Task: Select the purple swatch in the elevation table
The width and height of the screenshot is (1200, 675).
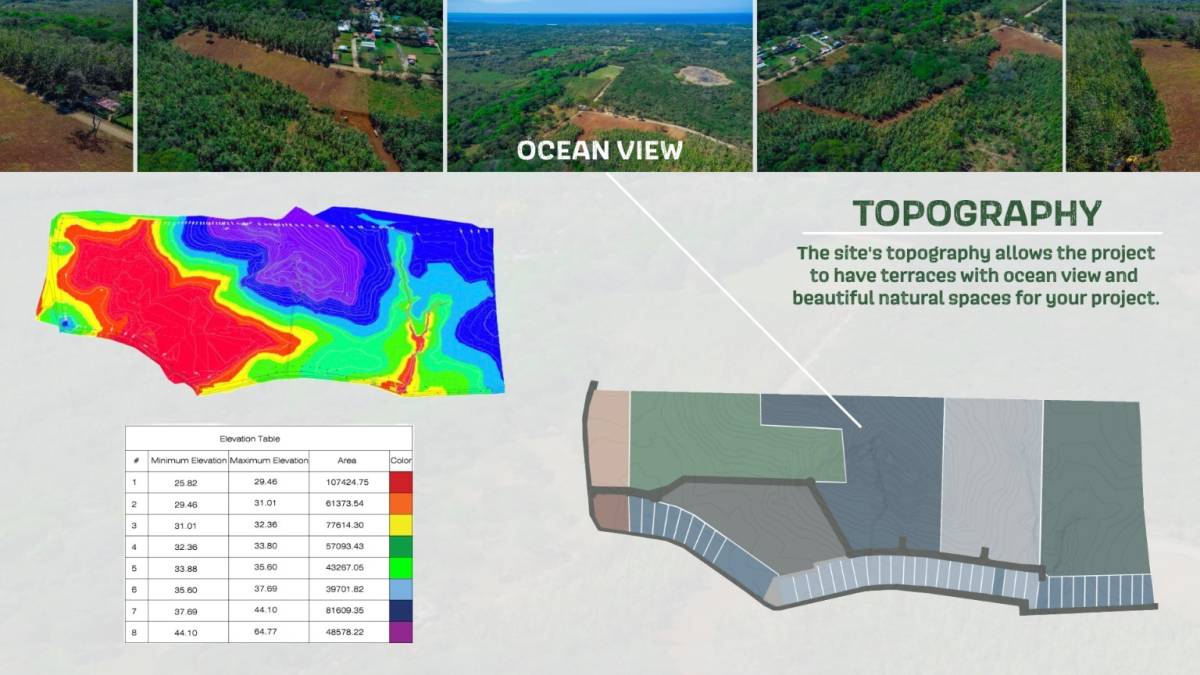Action: (x=401, y=632)
